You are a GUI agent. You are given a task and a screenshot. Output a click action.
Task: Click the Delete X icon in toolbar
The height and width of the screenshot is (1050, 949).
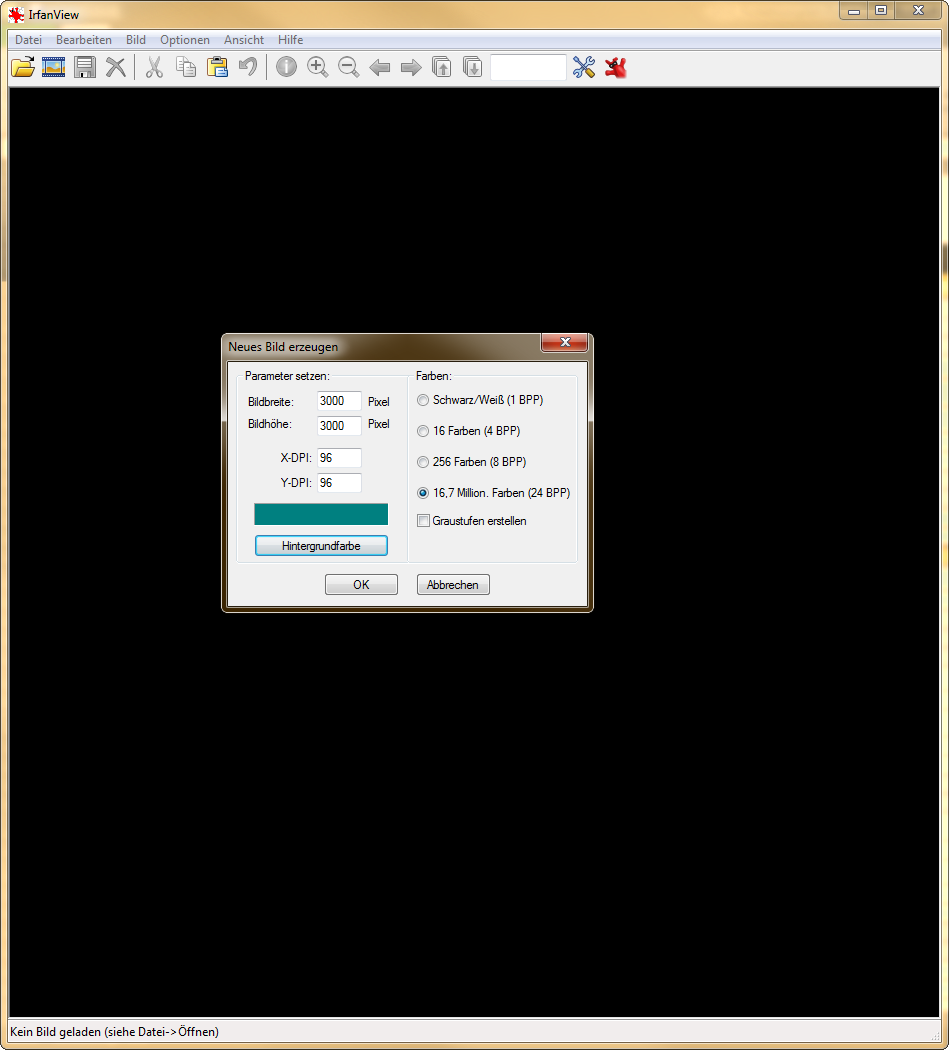tap(116, 67)
